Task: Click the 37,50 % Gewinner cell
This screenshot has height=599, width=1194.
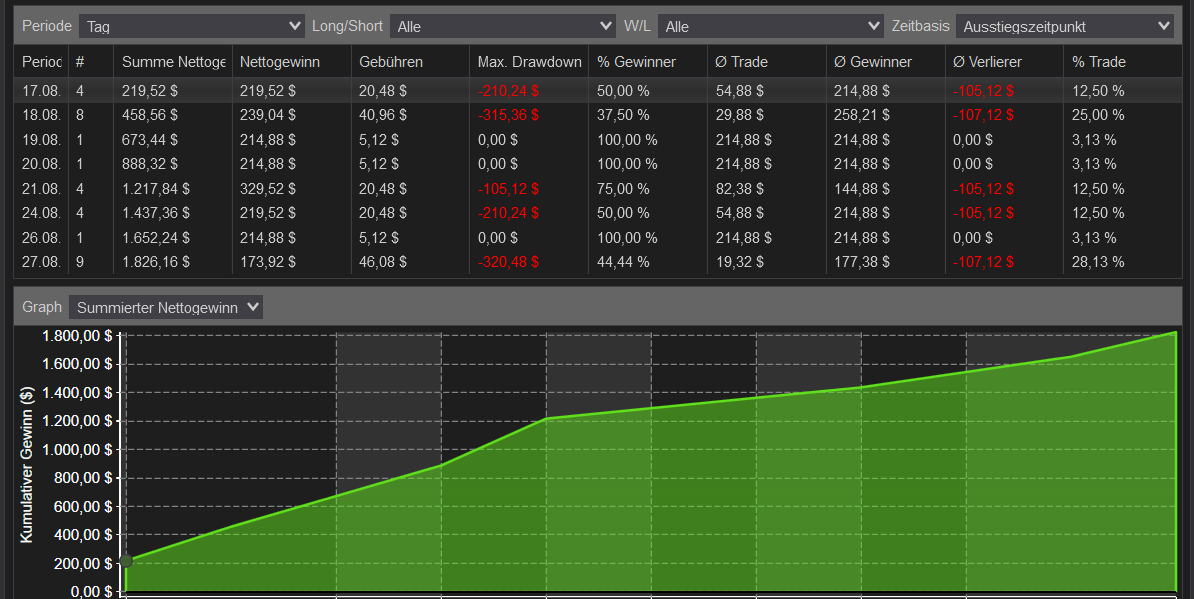Action: click(624, 115)
